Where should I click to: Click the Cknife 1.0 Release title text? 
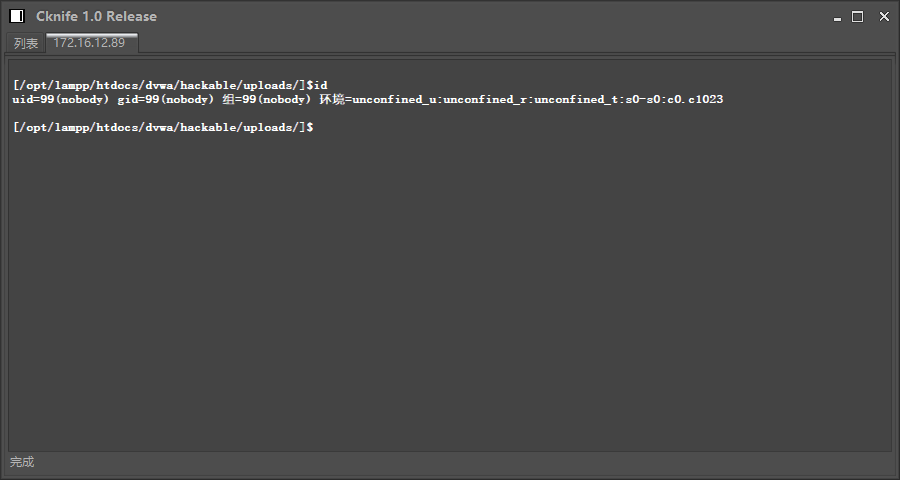[x=96, y=16]
